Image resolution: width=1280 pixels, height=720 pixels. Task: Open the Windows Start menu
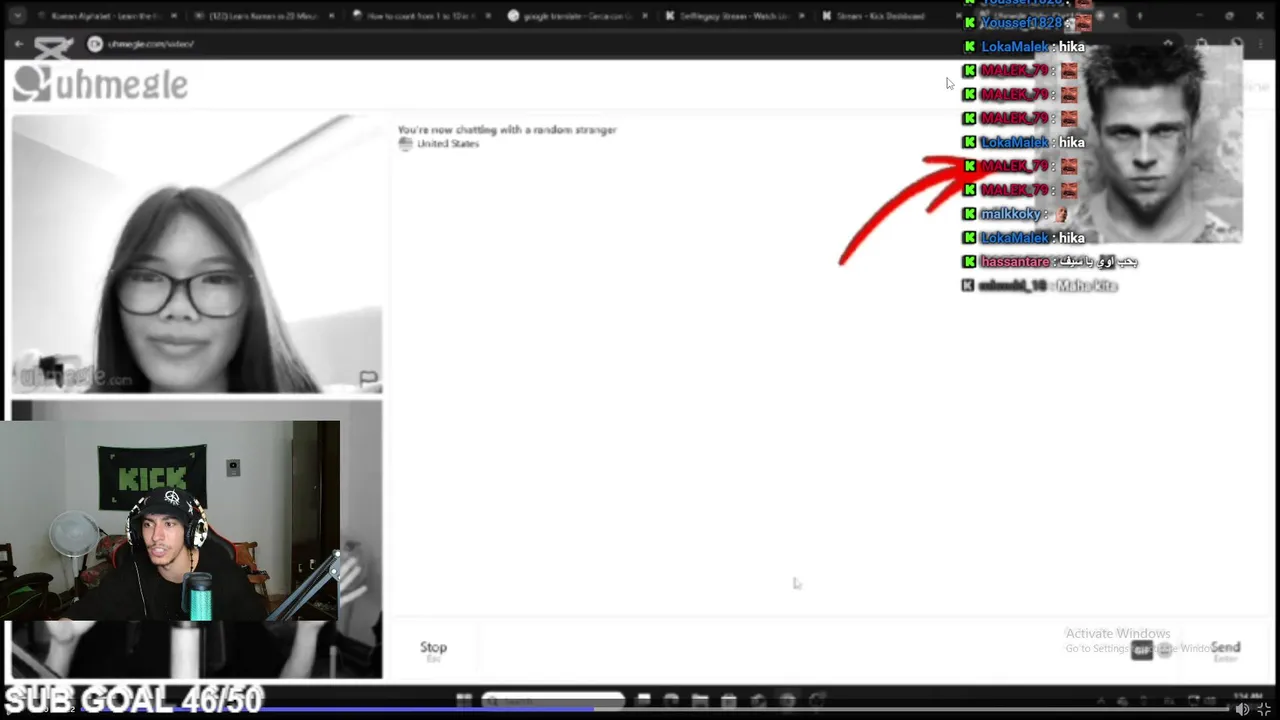(x=463, y=701)
